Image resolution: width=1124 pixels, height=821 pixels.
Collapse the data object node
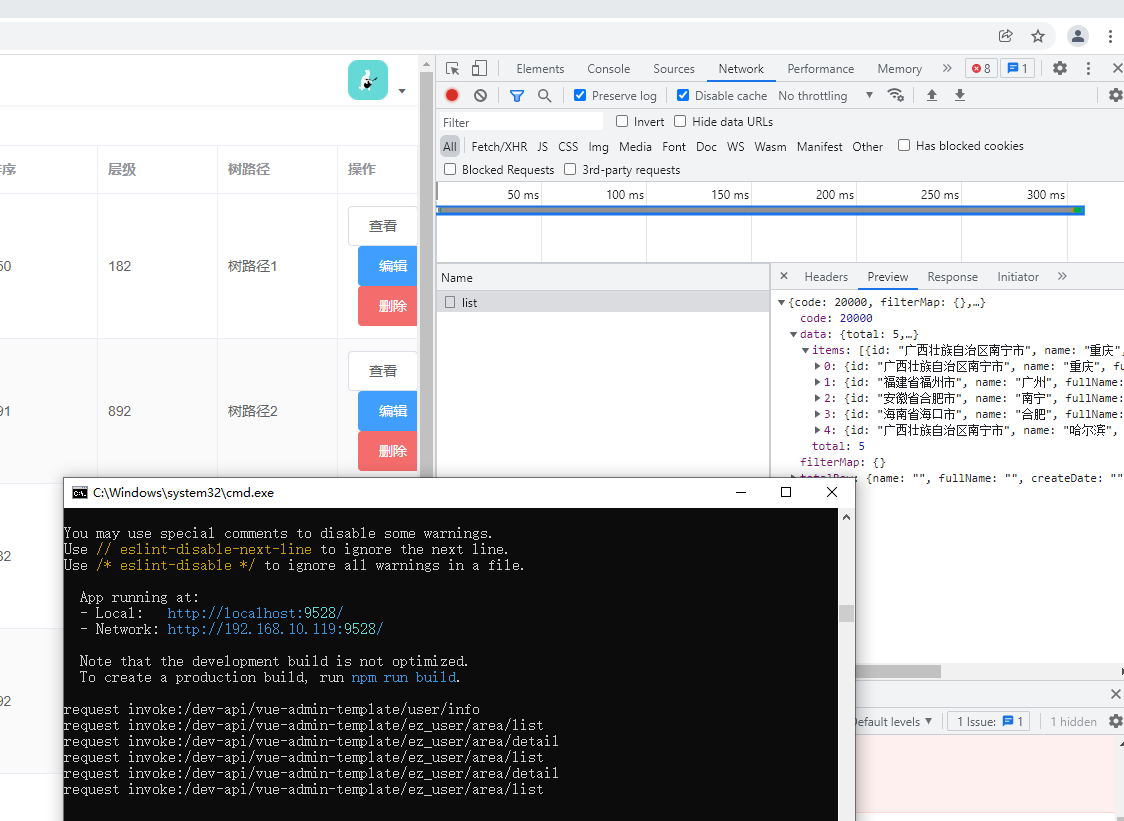coord(794,334)
